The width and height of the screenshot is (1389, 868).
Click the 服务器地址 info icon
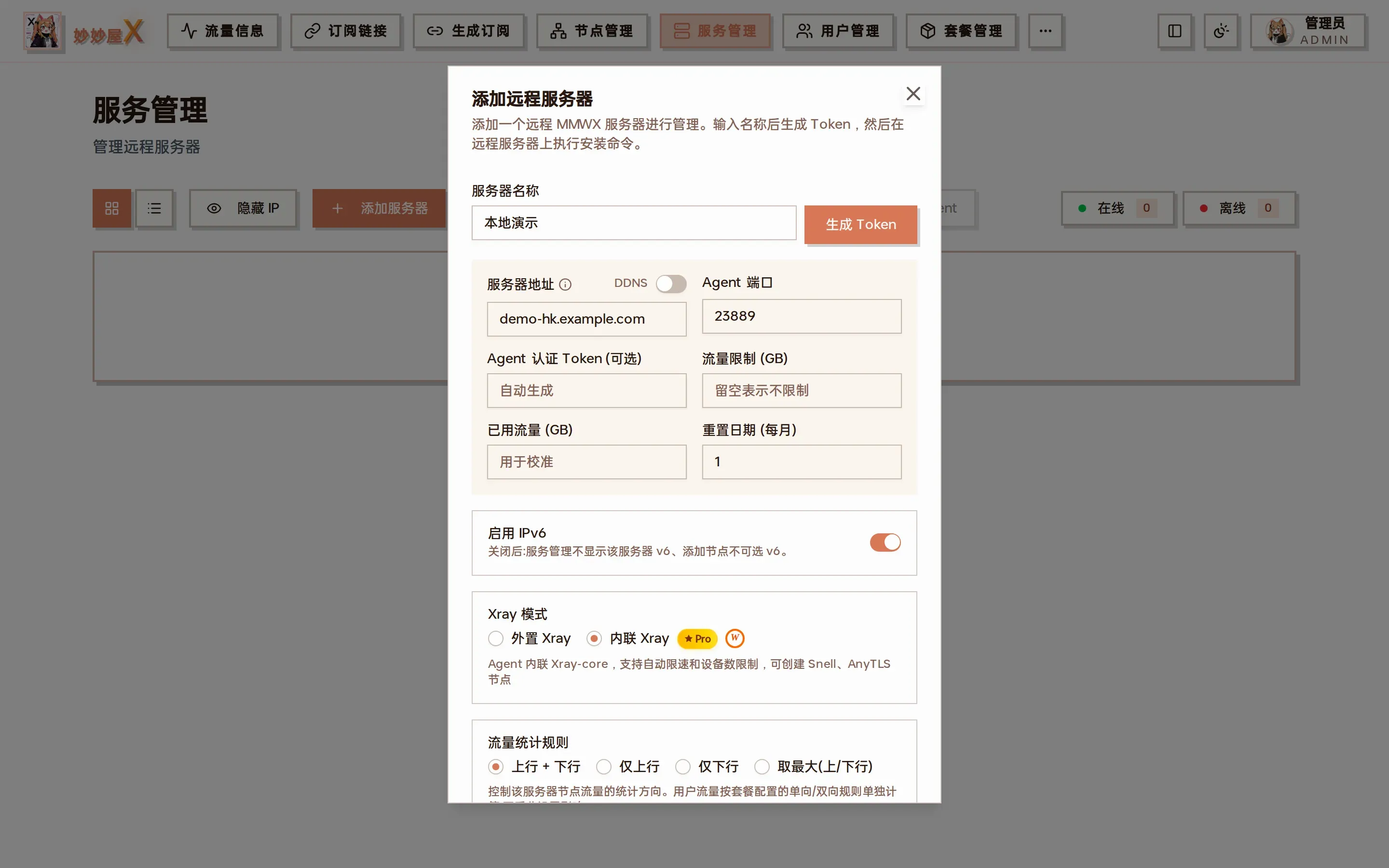click(x=565, y=285)
